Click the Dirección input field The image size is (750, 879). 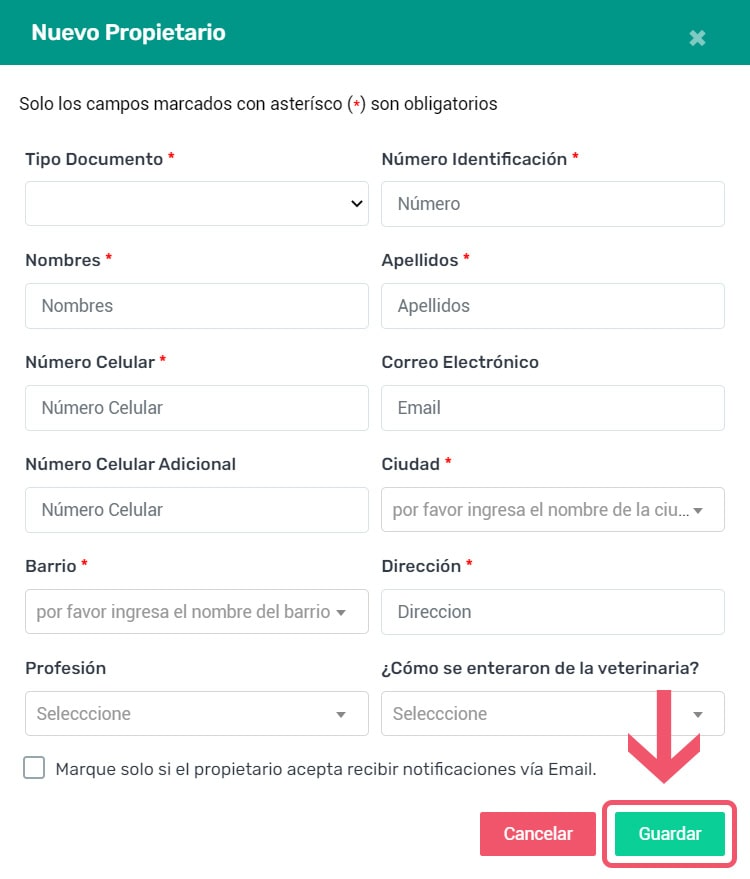(553, 612)
